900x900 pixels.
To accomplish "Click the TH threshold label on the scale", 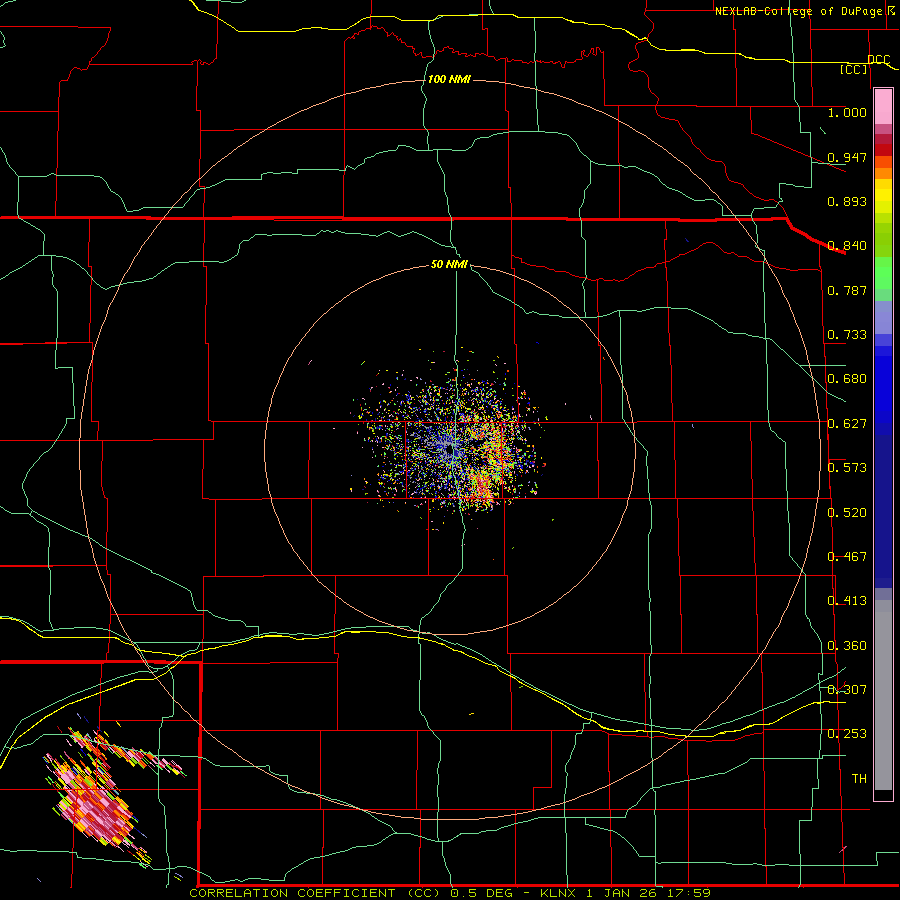I will (x=859, y=779).
